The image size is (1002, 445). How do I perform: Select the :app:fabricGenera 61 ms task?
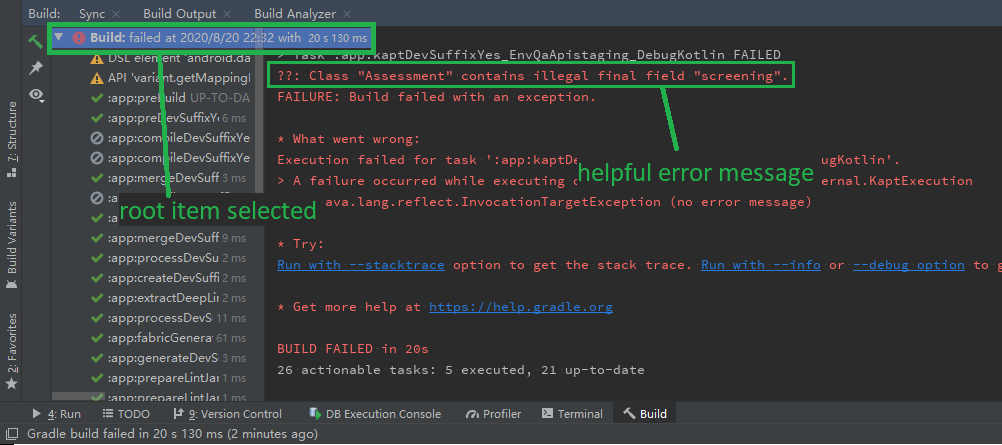[x=171, y=338]
